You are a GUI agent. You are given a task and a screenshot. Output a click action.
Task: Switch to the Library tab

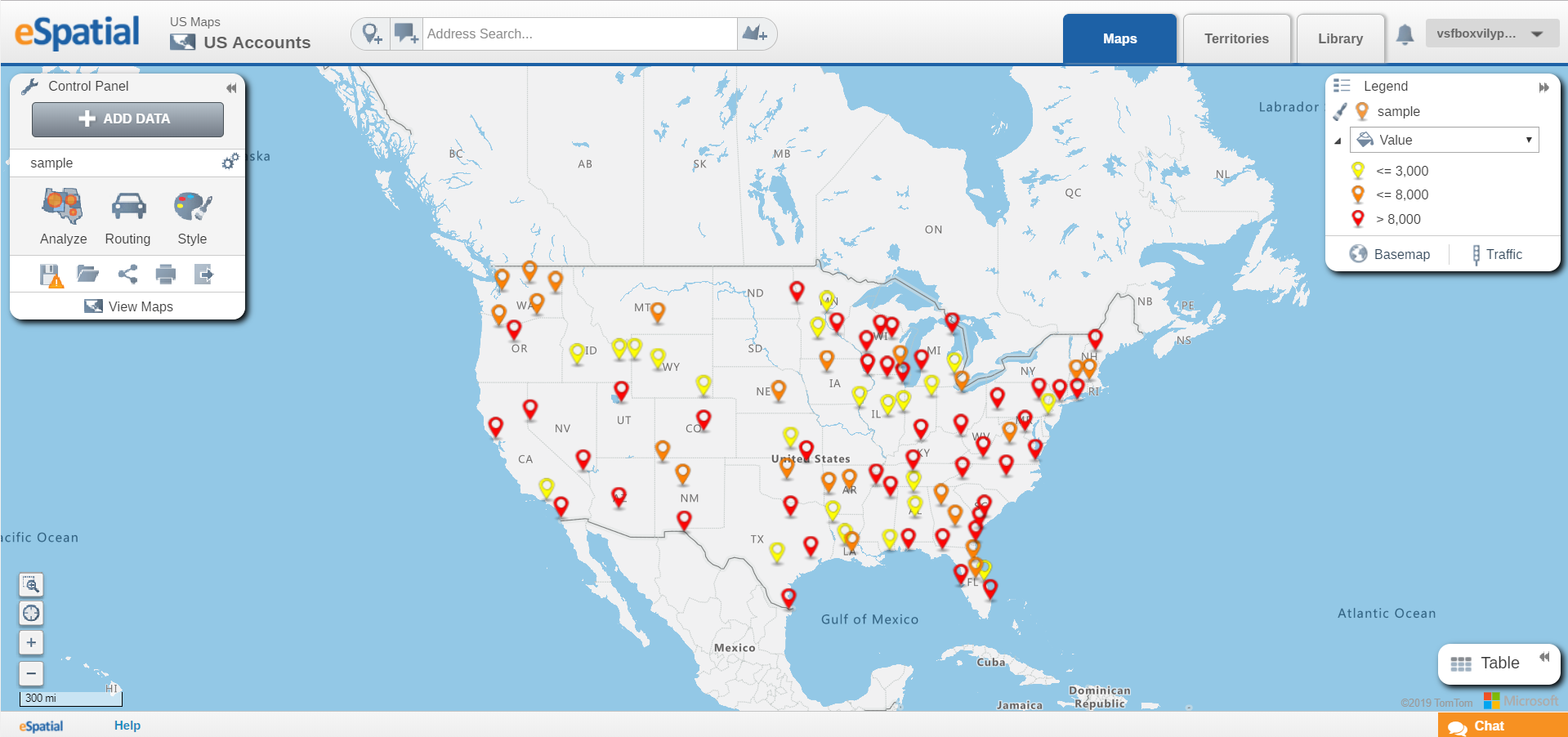point(1340,38)
